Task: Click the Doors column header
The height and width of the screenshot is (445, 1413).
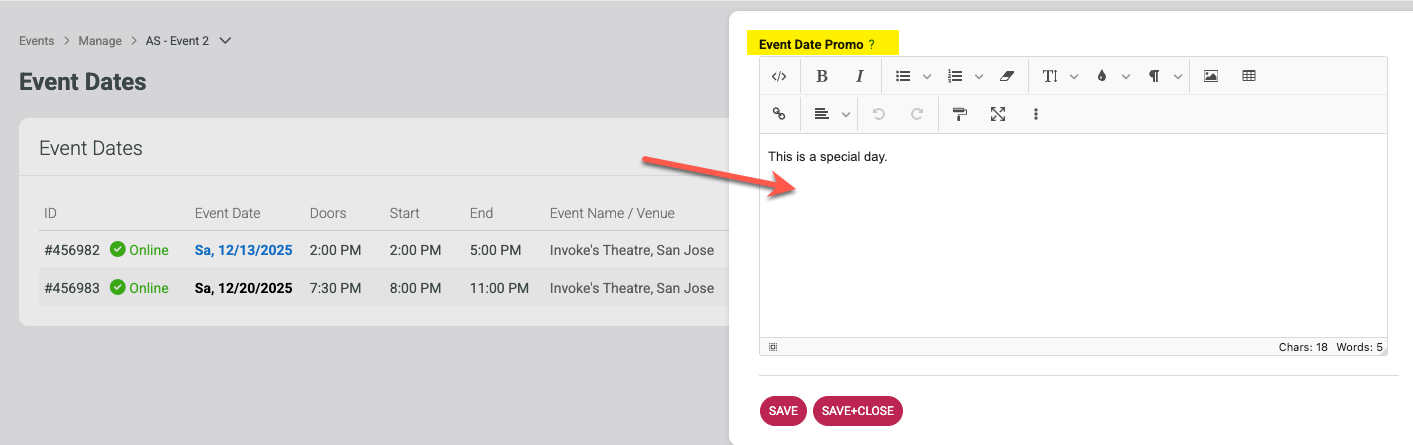Action: 328,213
